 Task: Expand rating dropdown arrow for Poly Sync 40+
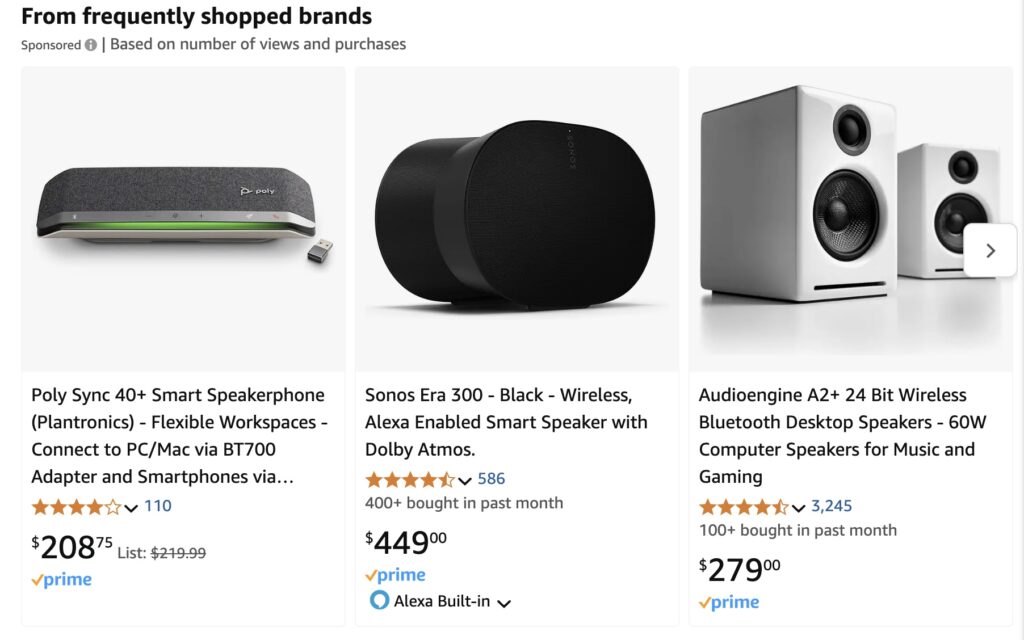(x=131, y=508)
